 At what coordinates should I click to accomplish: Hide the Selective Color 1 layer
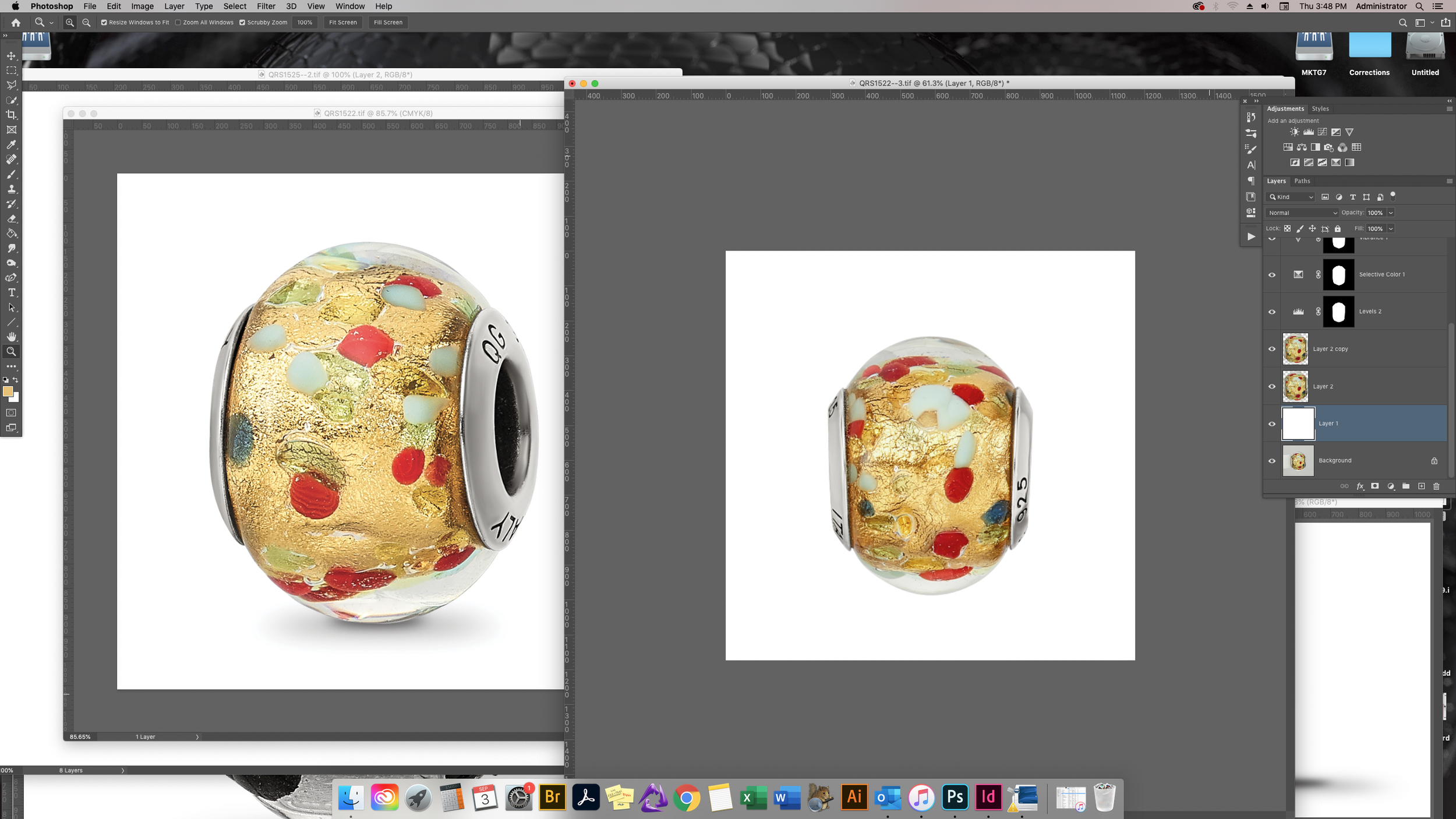[1272, 274]
